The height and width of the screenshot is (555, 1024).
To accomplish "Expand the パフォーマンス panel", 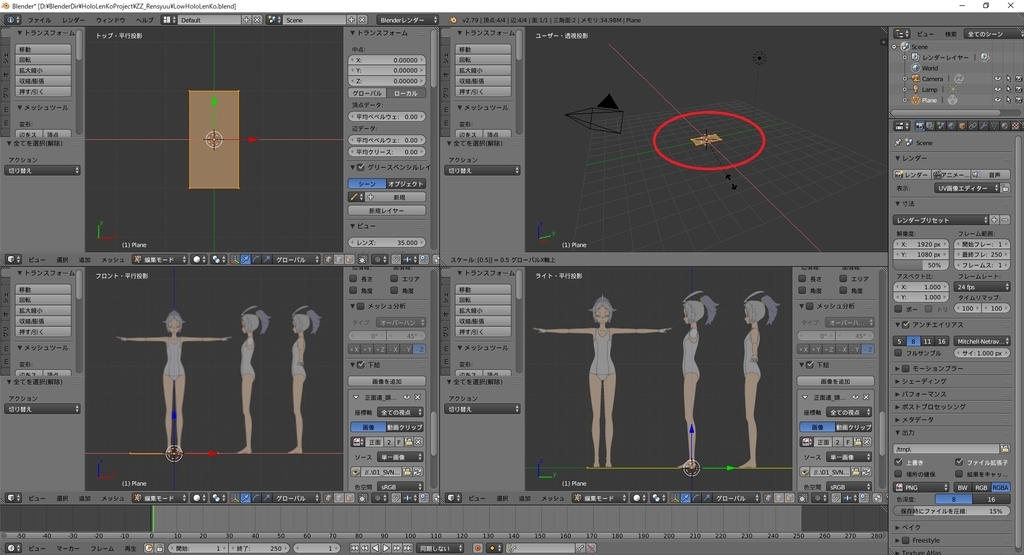I will (924, 394).
